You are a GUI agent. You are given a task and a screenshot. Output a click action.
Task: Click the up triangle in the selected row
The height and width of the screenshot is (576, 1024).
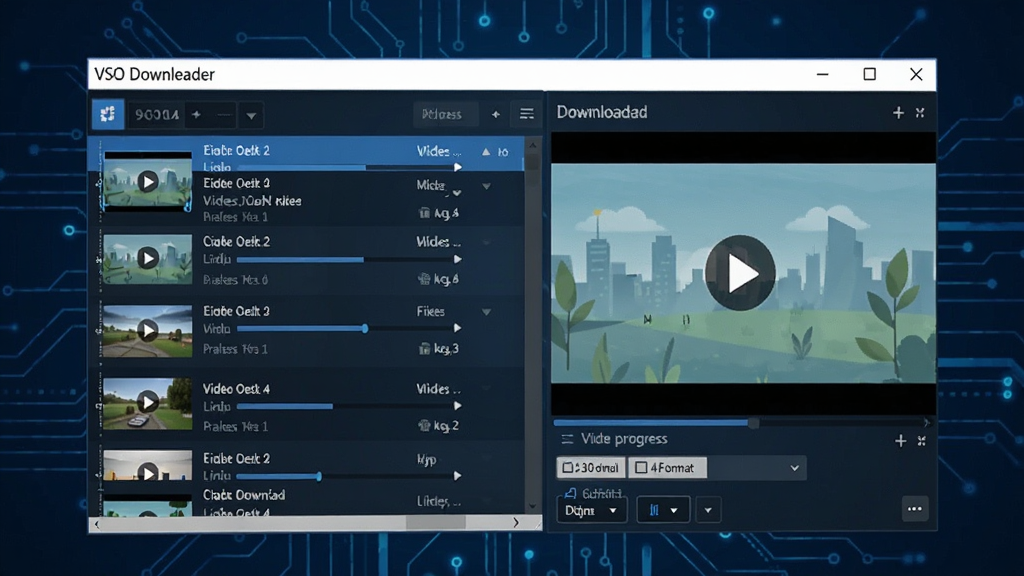pyautogui.click(x=486, y=152)
